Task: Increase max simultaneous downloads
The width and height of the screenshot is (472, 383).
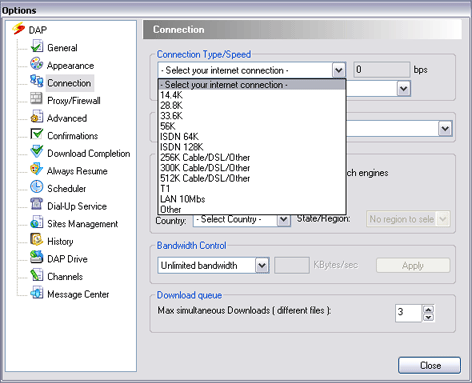Action: click(428, 309)
